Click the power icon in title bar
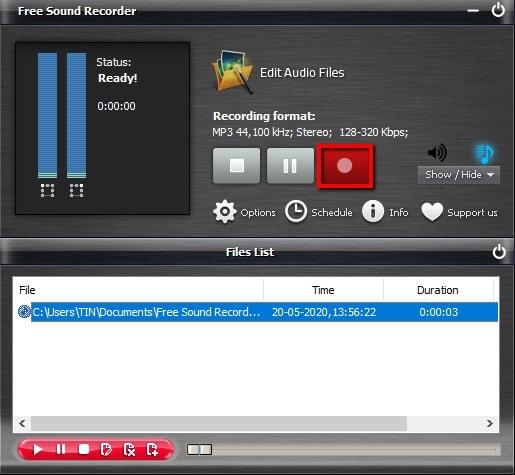 coord(498,10)
